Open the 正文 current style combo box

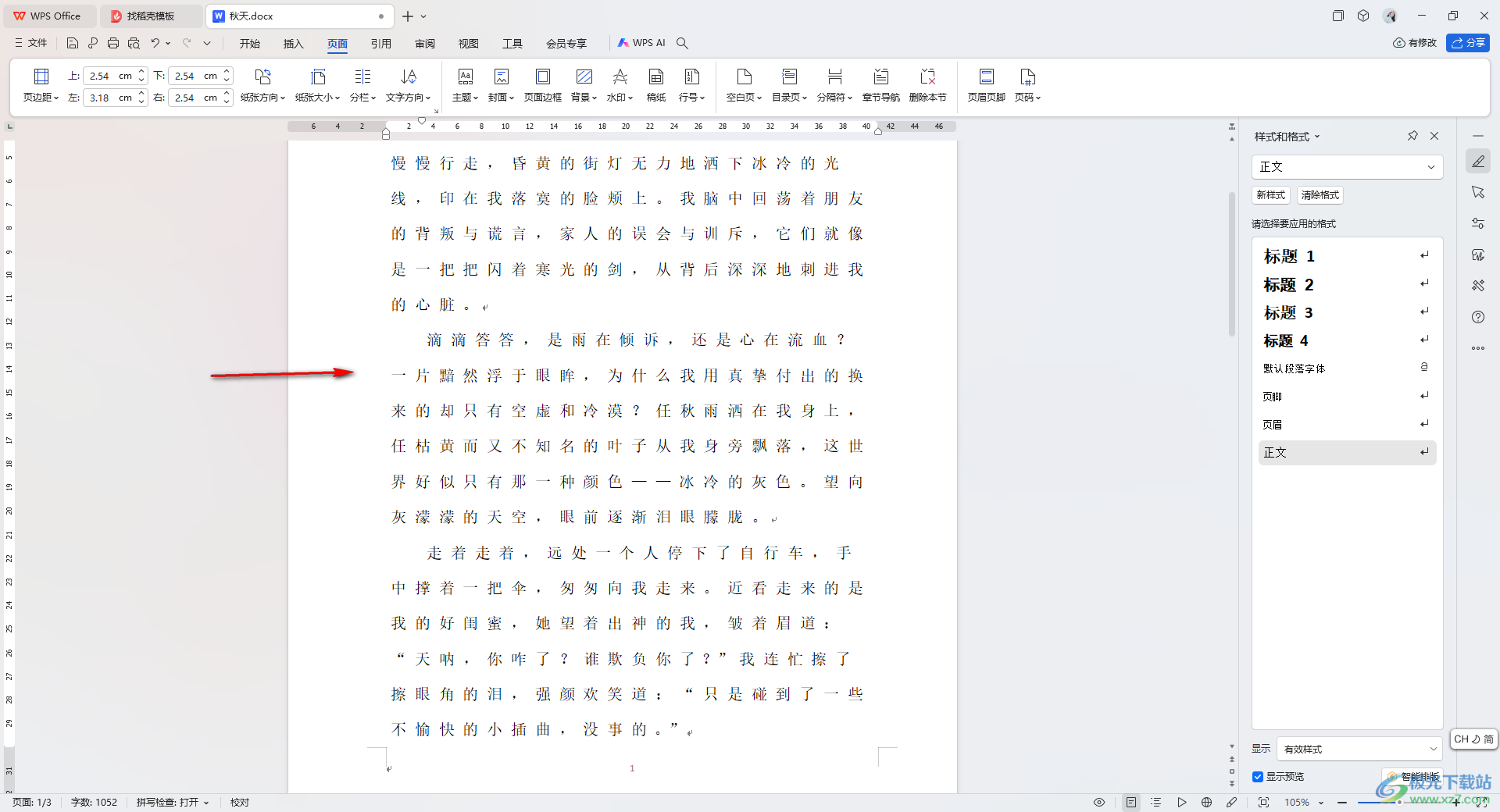[x=1347, y=166]
